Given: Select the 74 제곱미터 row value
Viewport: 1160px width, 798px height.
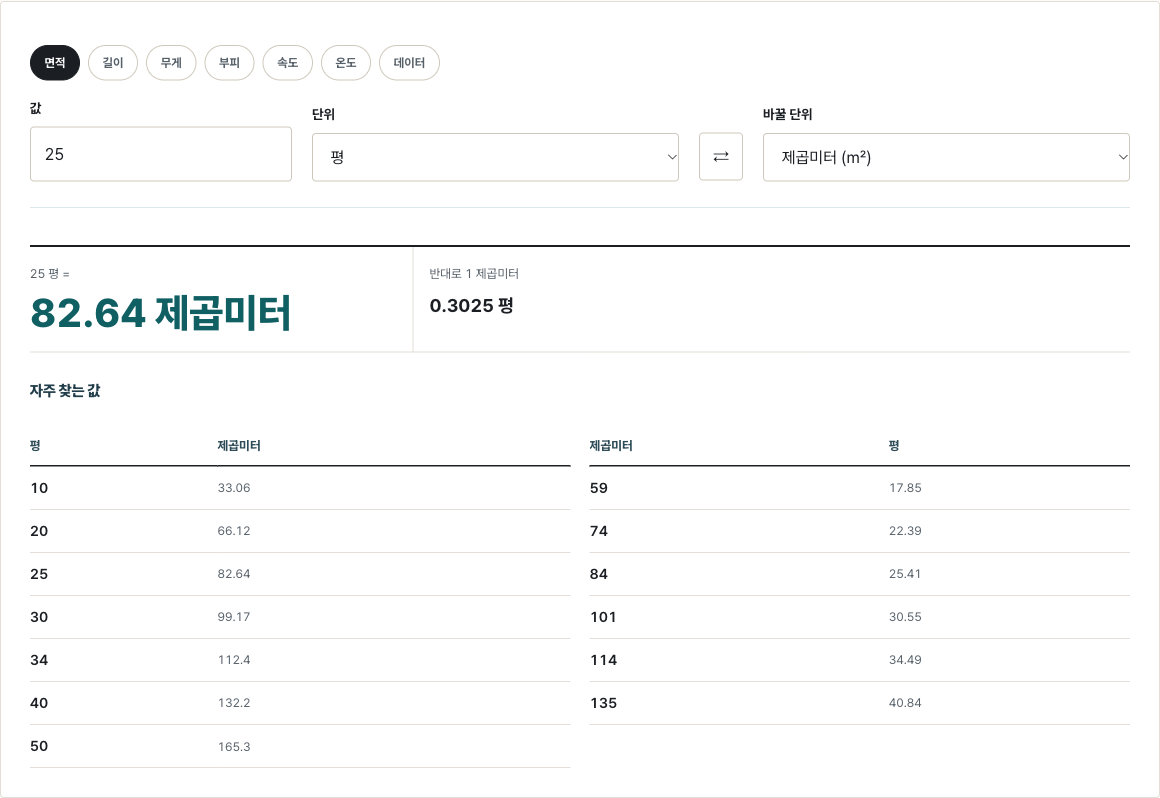Looking at the screenshot, I should [598, 531].
